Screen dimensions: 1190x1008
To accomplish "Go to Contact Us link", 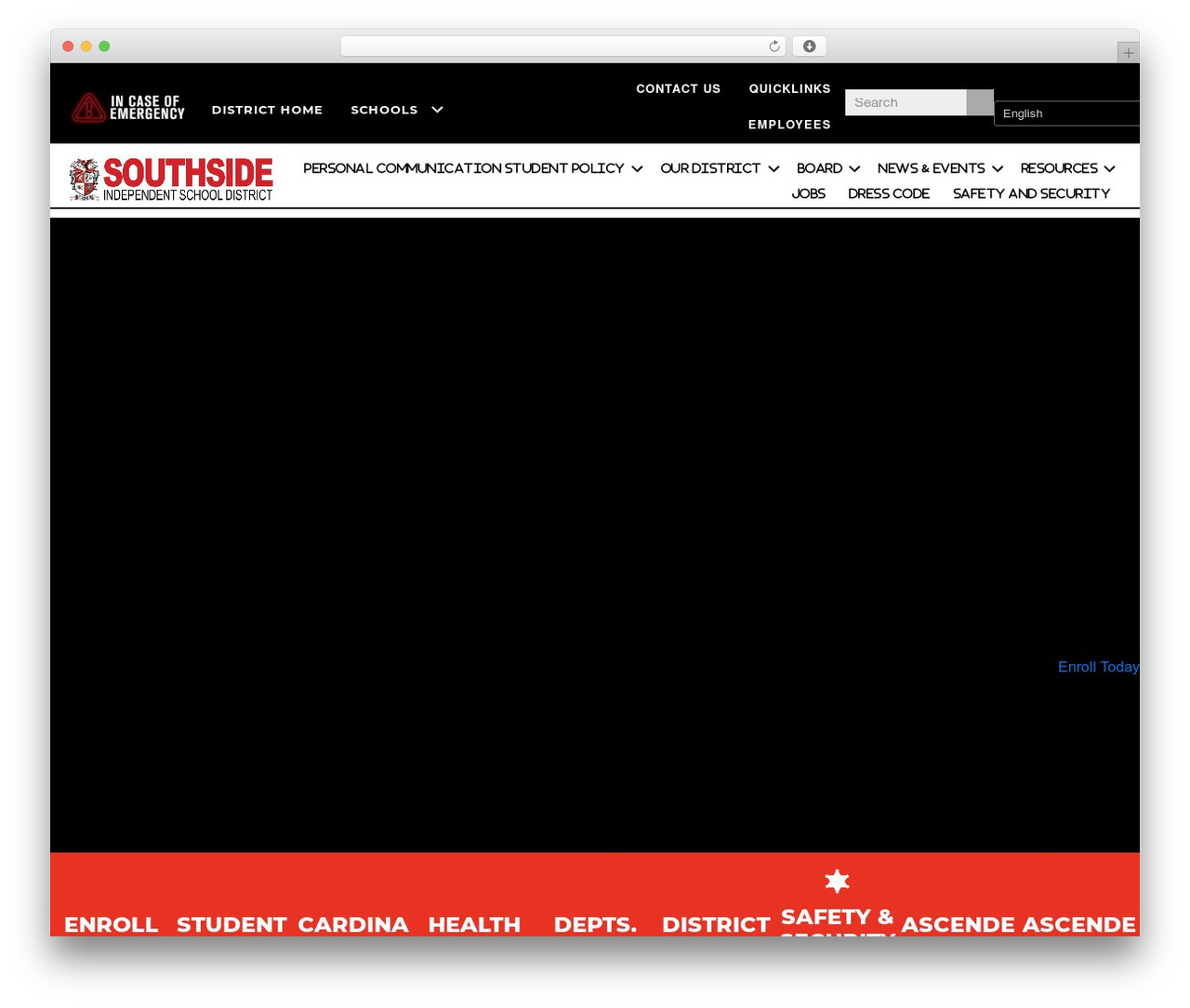I will (x=679, y=88).
